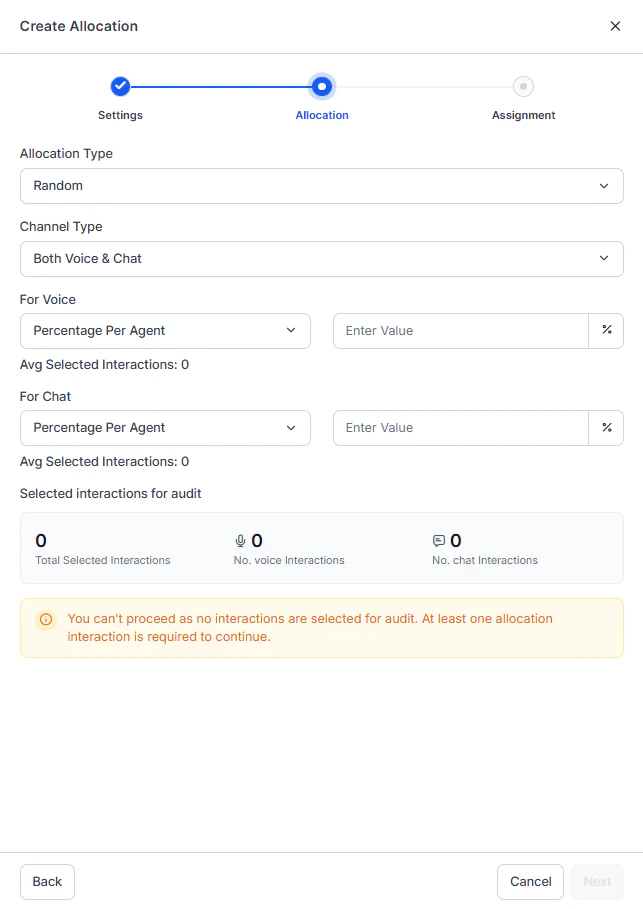Click the Assignment step circle indicator

[x=523, y=87]
